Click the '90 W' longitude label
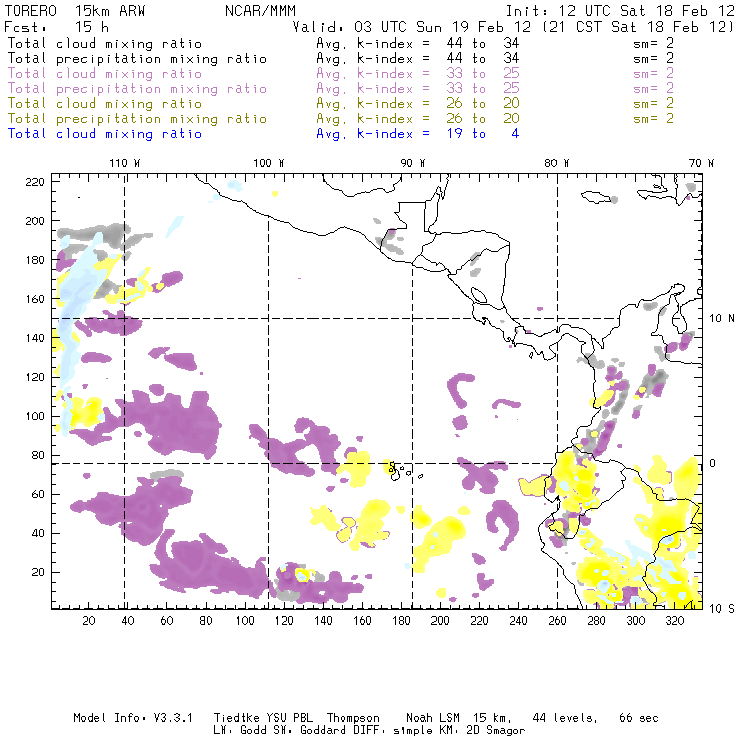The height and width of the screenshot is (740, 740). (413, 163)
